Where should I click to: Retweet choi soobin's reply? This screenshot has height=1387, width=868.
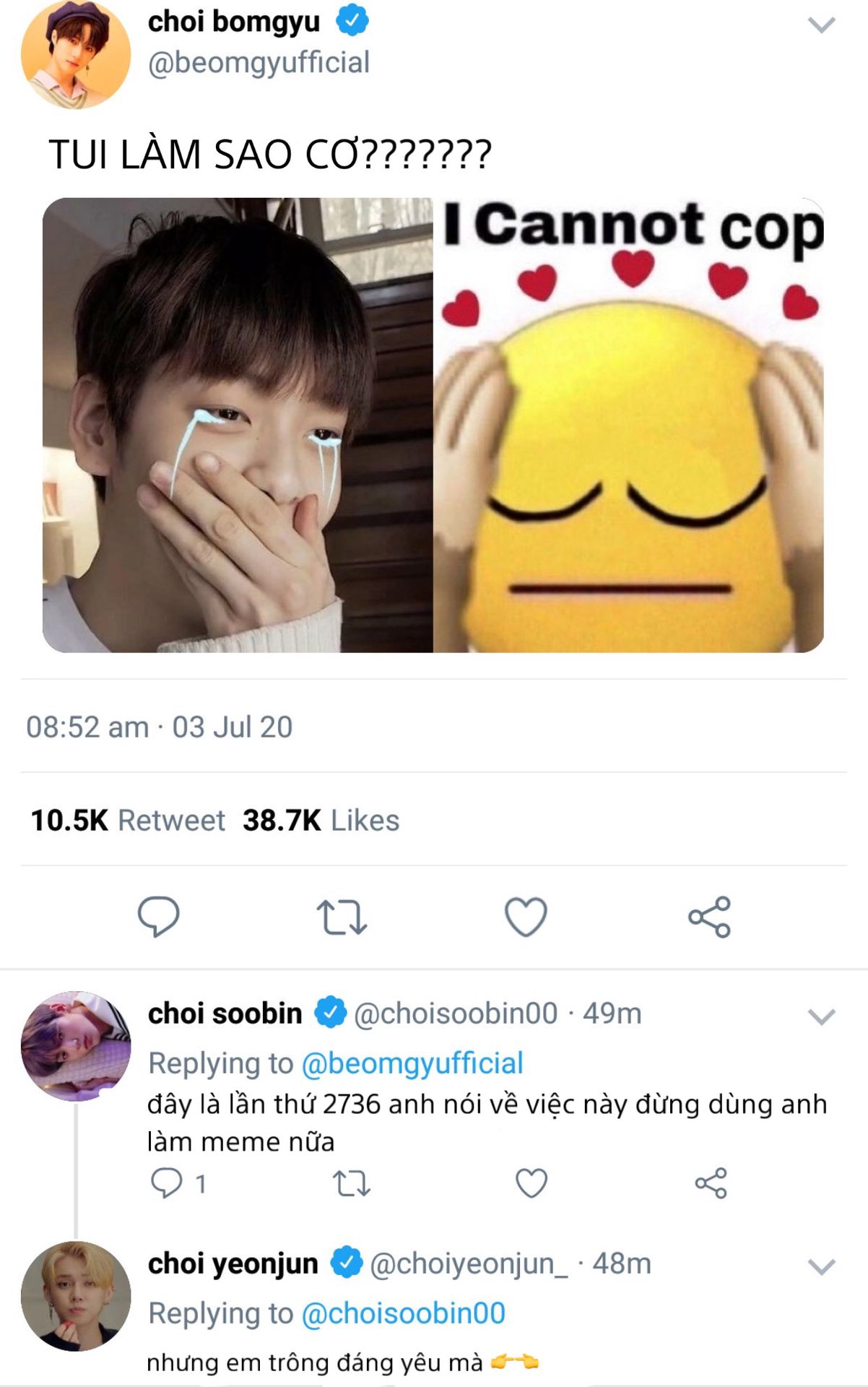[x=351, y=1183]
